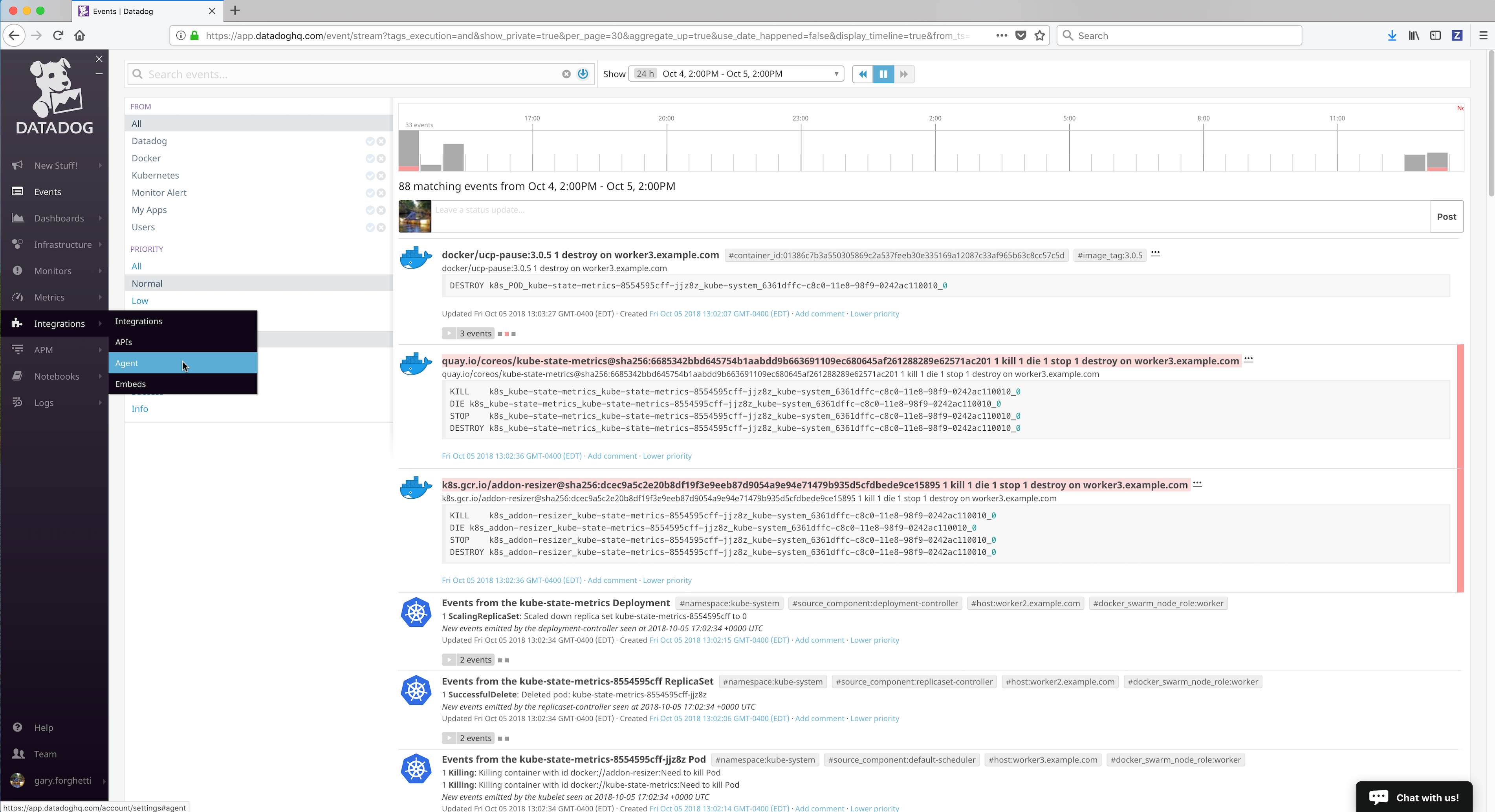Open the Help question mark icon
Screen dimensions: 1495x812
coord(18,727)
